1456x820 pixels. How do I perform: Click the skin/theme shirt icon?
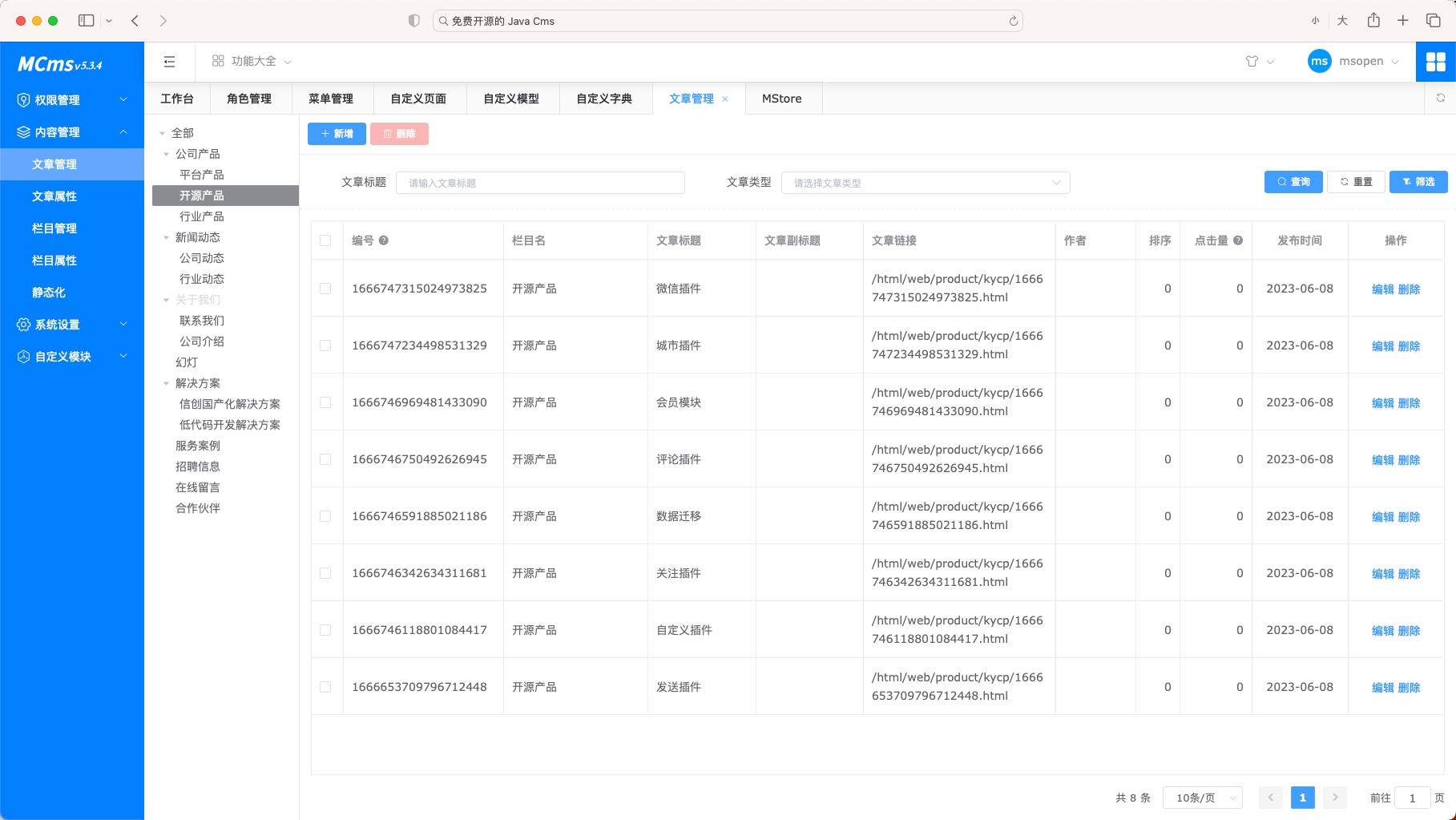point(1251,61)
